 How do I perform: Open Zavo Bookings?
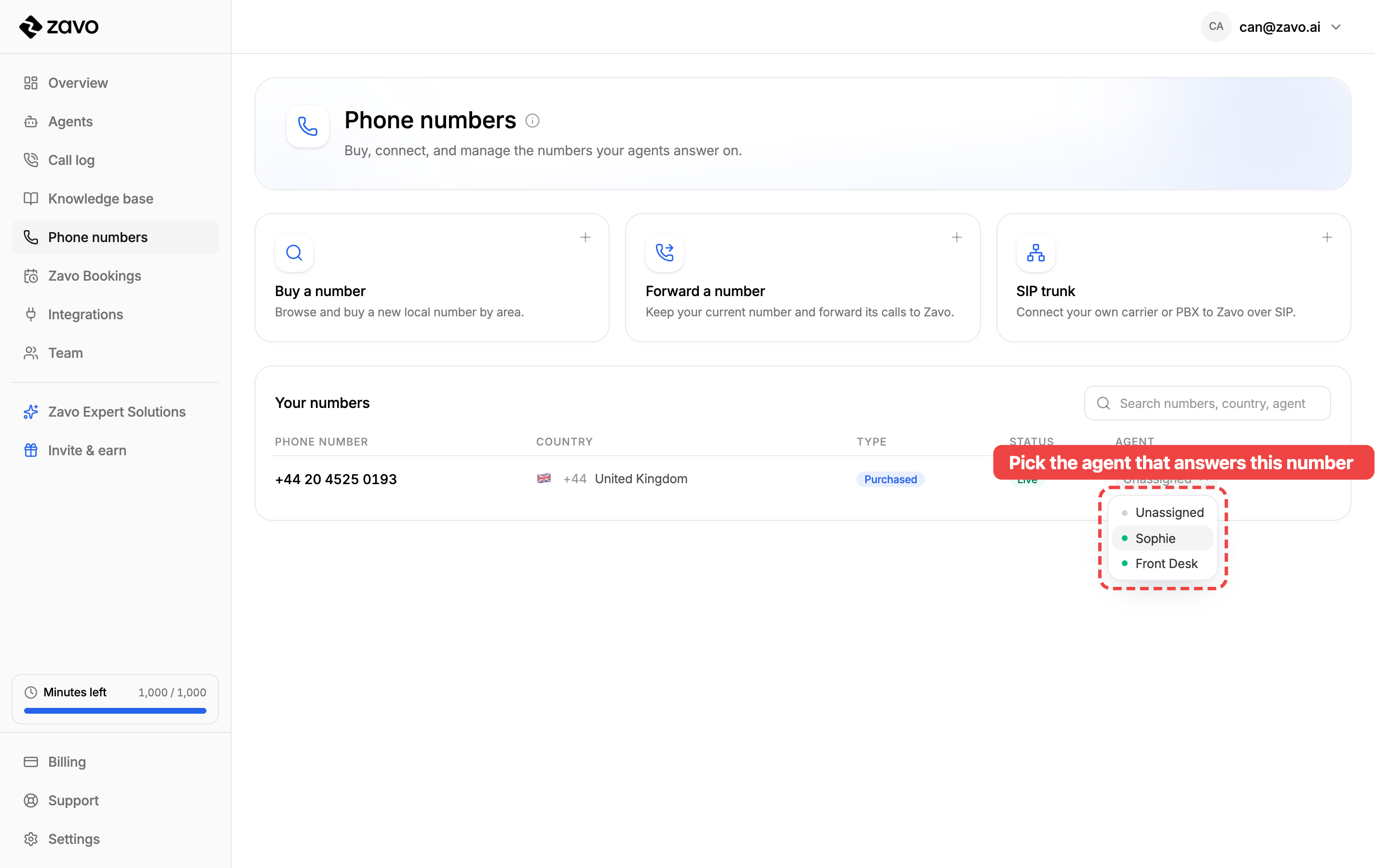(115, 275)
